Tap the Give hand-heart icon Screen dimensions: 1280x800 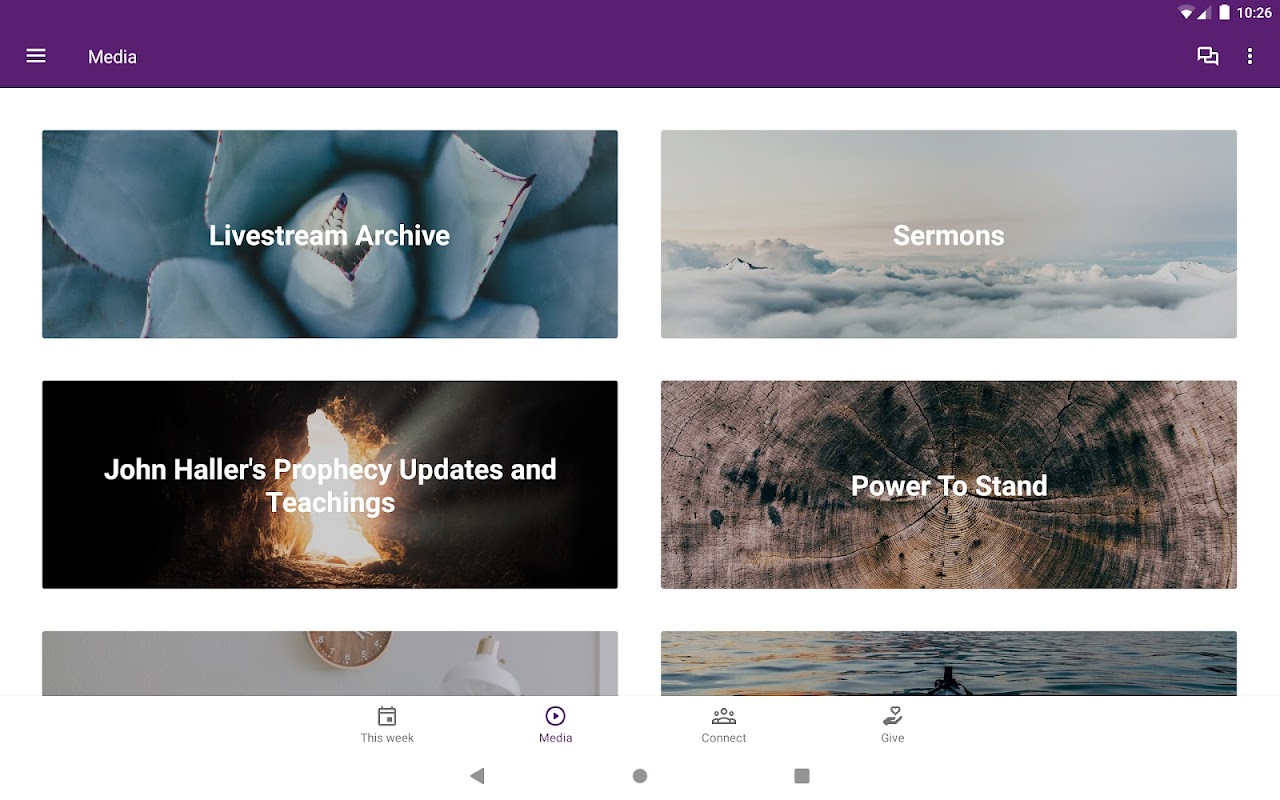(892, 716)
